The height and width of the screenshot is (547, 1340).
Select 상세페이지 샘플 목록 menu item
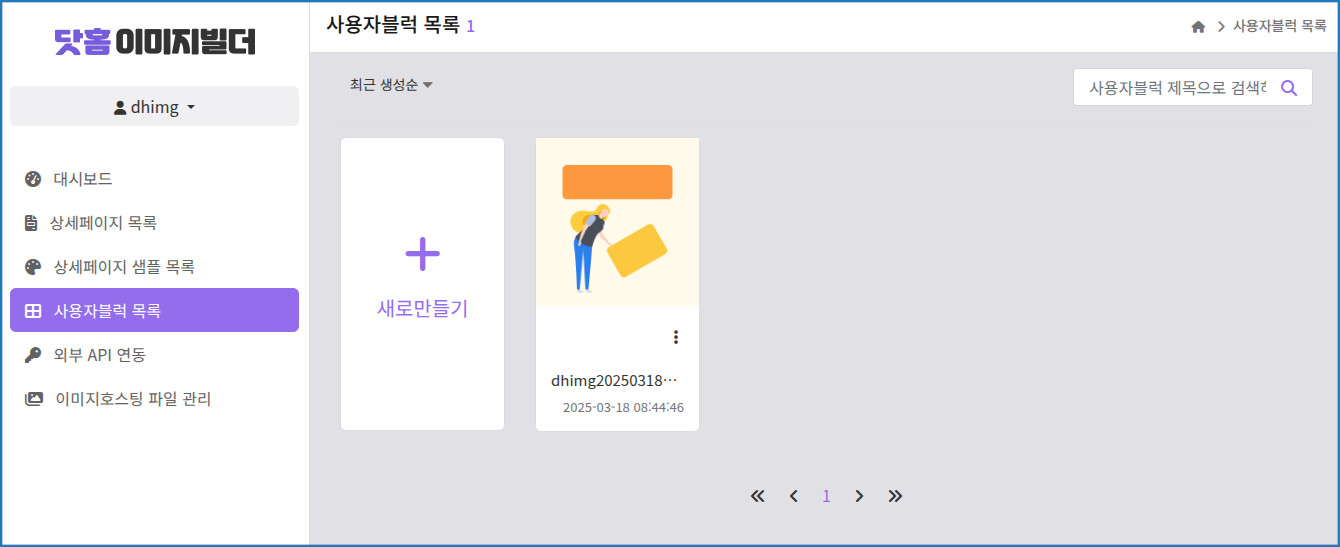(x=123, y=267)
